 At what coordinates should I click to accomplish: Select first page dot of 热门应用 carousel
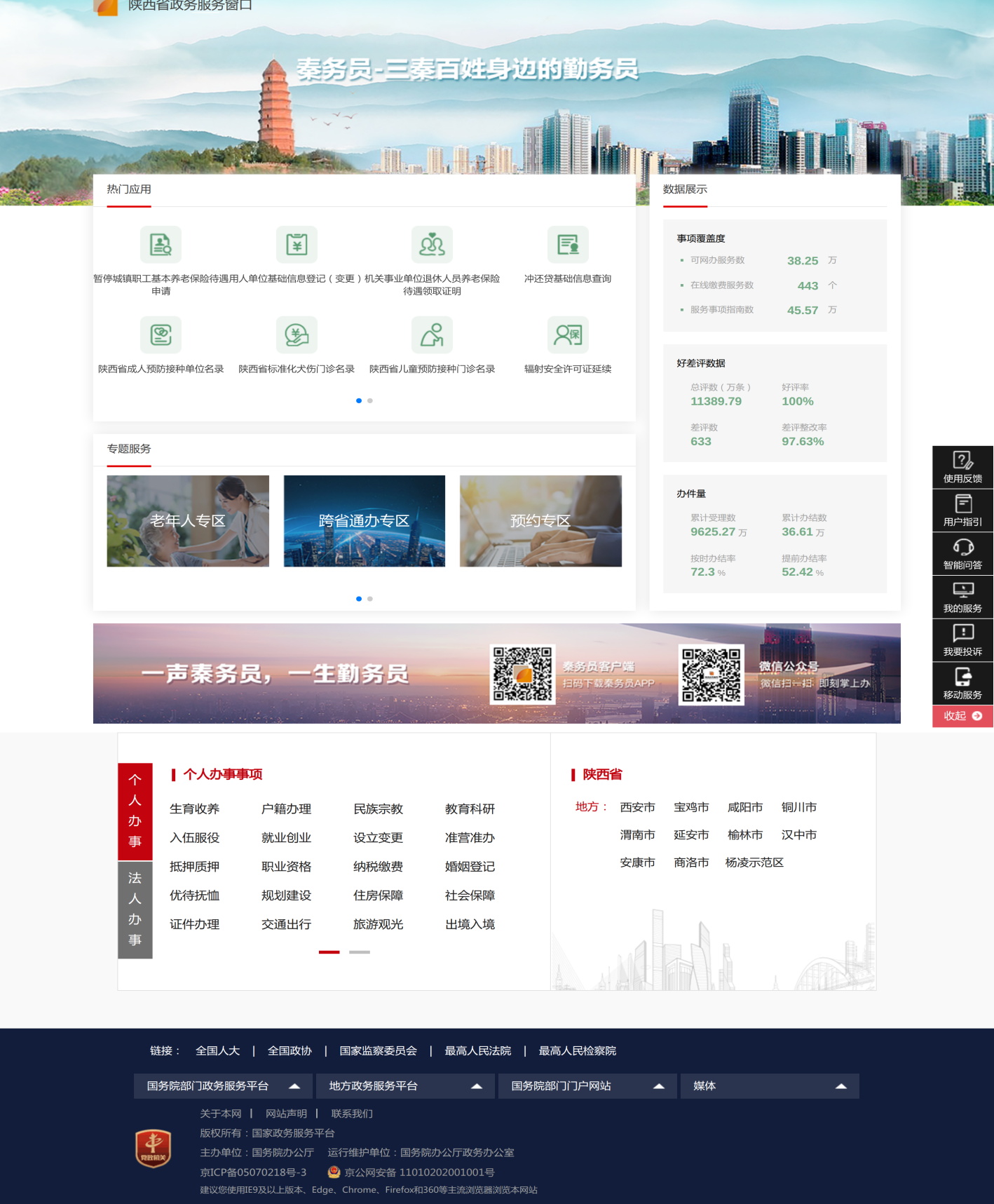click(359, 400)
